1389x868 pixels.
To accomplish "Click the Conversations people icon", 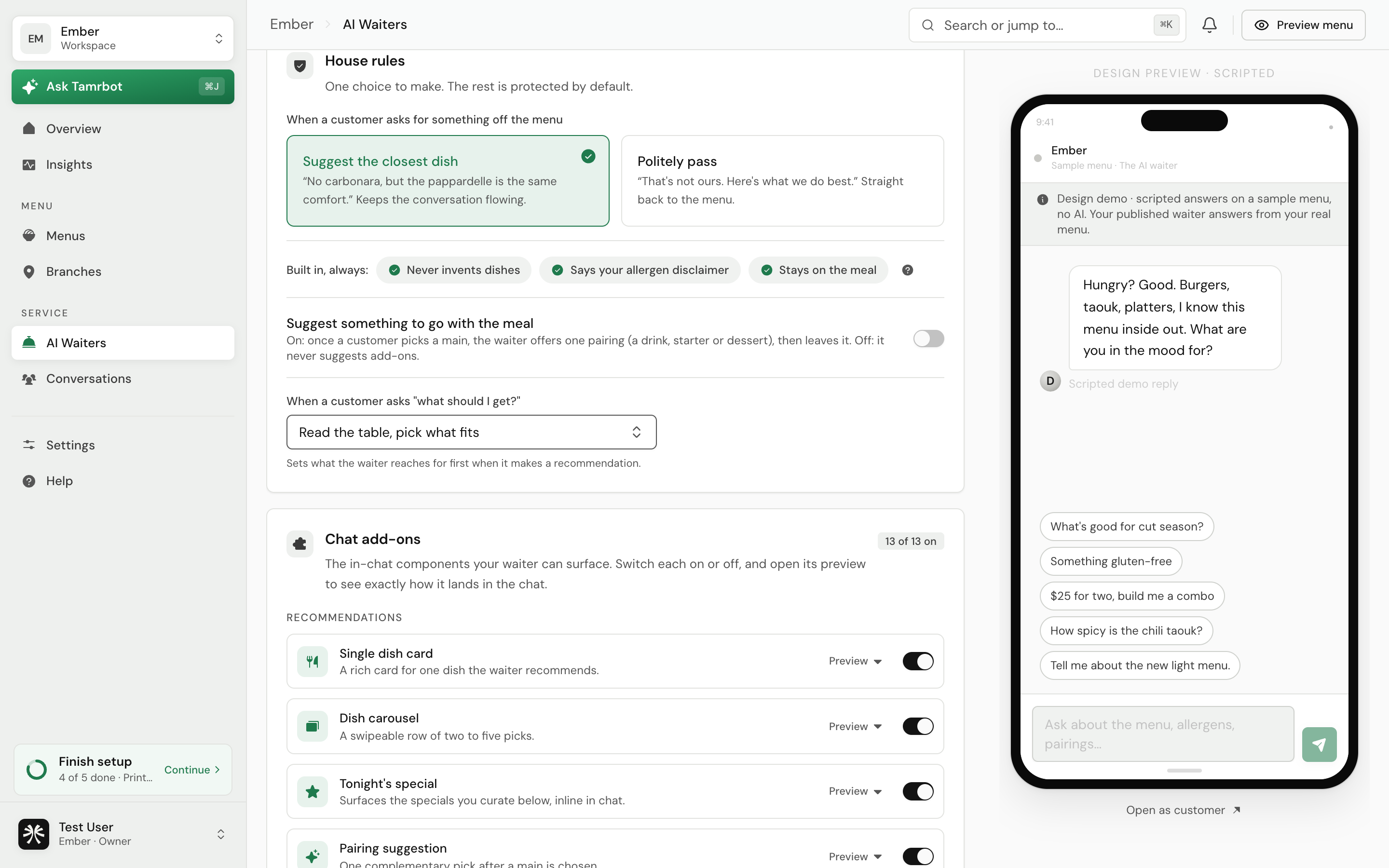I will click(29, 379).
